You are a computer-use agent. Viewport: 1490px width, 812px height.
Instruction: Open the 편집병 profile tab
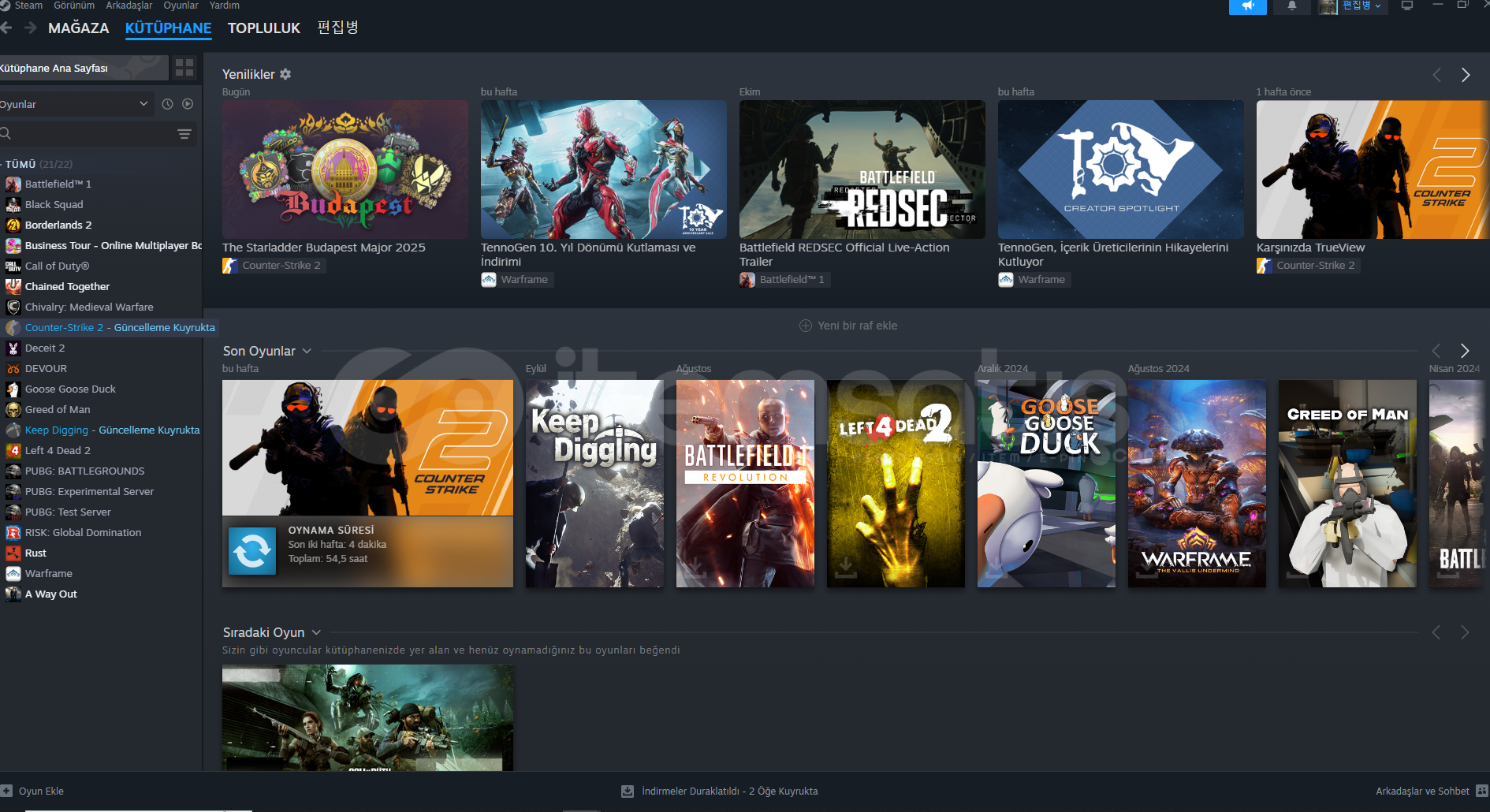click(337, 28)
